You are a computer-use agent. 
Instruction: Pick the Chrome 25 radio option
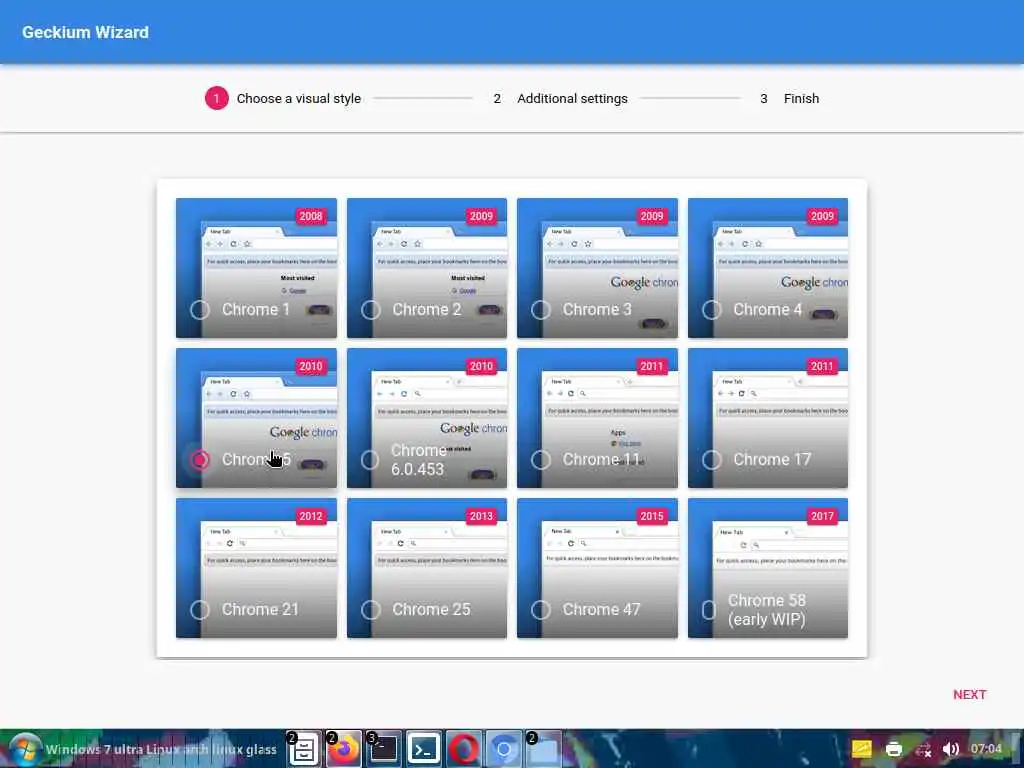point(370,610)
